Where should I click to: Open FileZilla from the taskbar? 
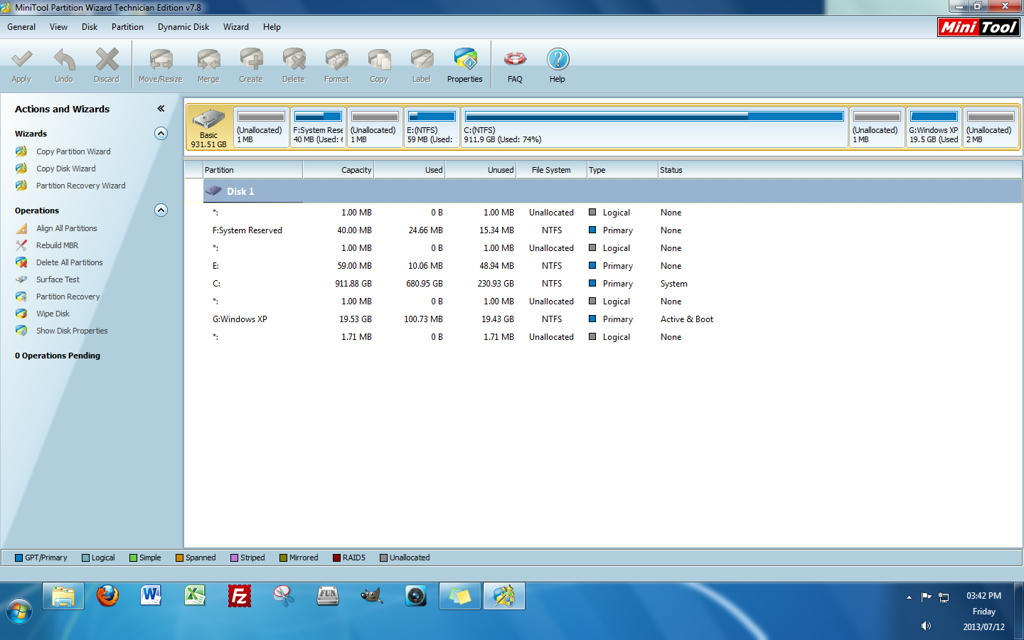(x=239, y=596)
